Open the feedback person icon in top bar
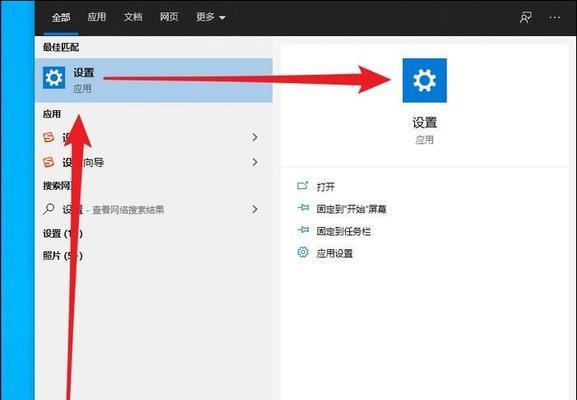Screen dimensions: 577x400 (526, 17)
